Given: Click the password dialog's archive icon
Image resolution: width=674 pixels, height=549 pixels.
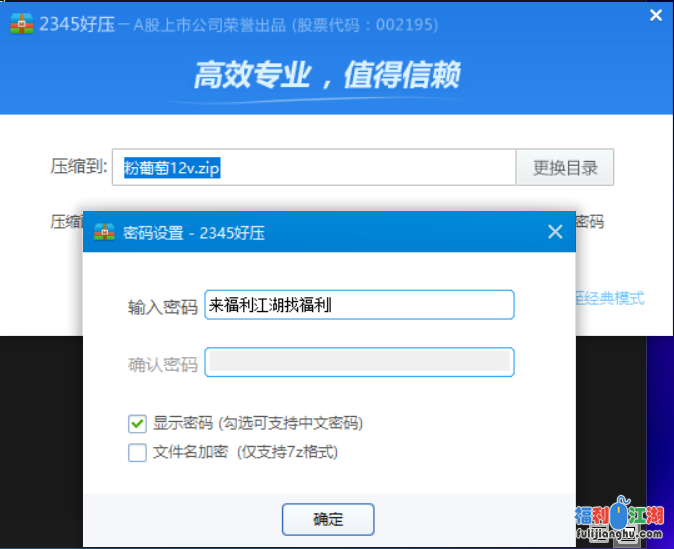Looking at the screenshot, I should 104,233.
